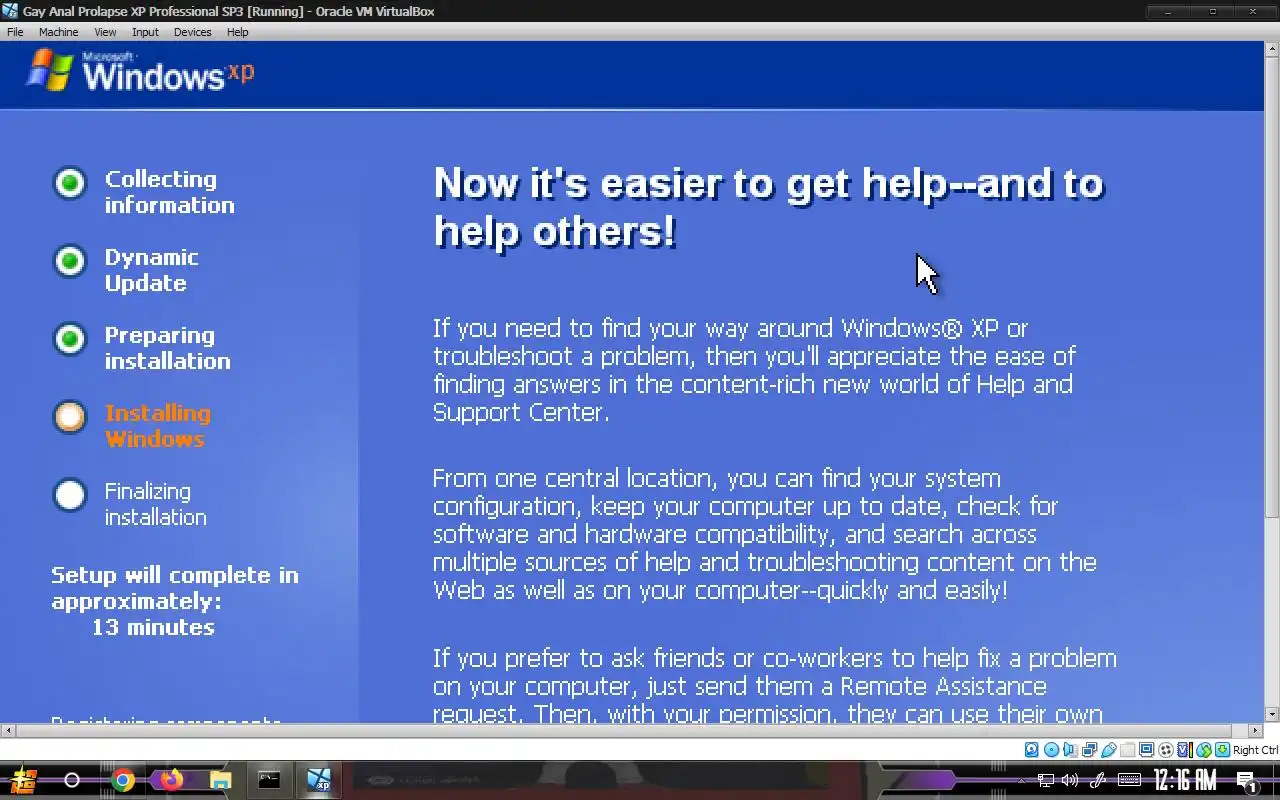
Task: Open the Help menu
Action: pos(237,32)
